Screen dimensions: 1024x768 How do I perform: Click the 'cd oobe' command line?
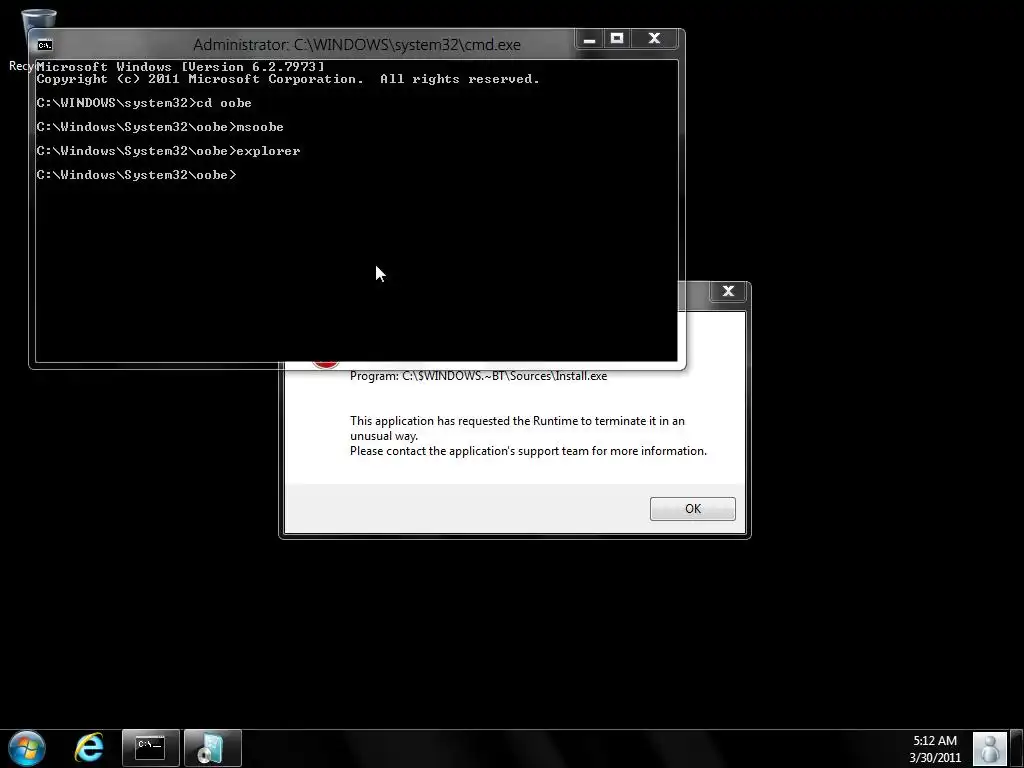144,103
